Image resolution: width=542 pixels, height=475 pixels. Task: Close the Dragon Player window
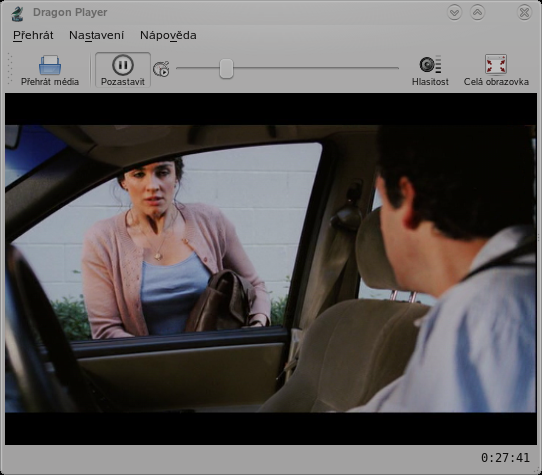point(524,13)
